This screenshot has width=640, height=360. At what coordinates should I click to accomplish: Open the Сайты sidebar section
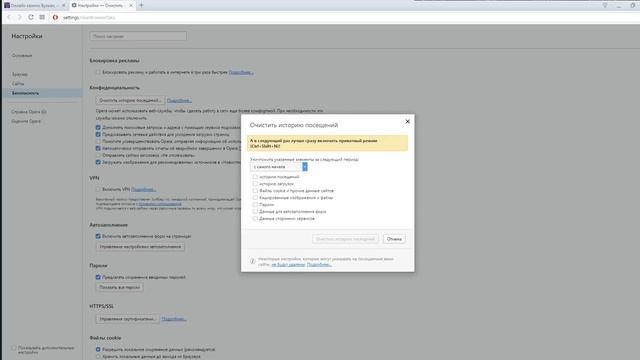tap(18, 84)
